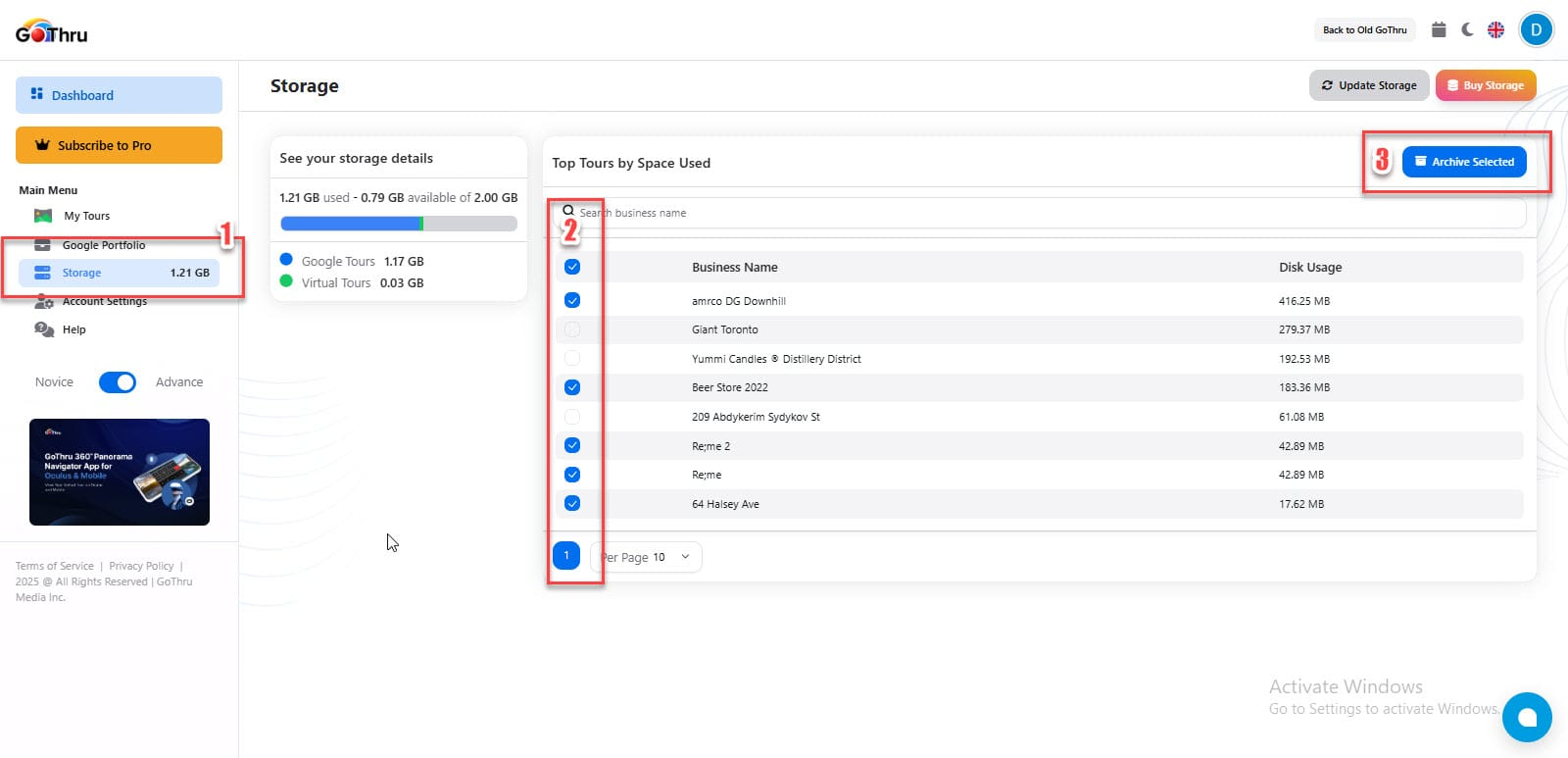This screenshot has height=758, width=1568.
Task: Click the Help chat icon in sidebar
Action: pyautogui.click(x=44, y=329)
